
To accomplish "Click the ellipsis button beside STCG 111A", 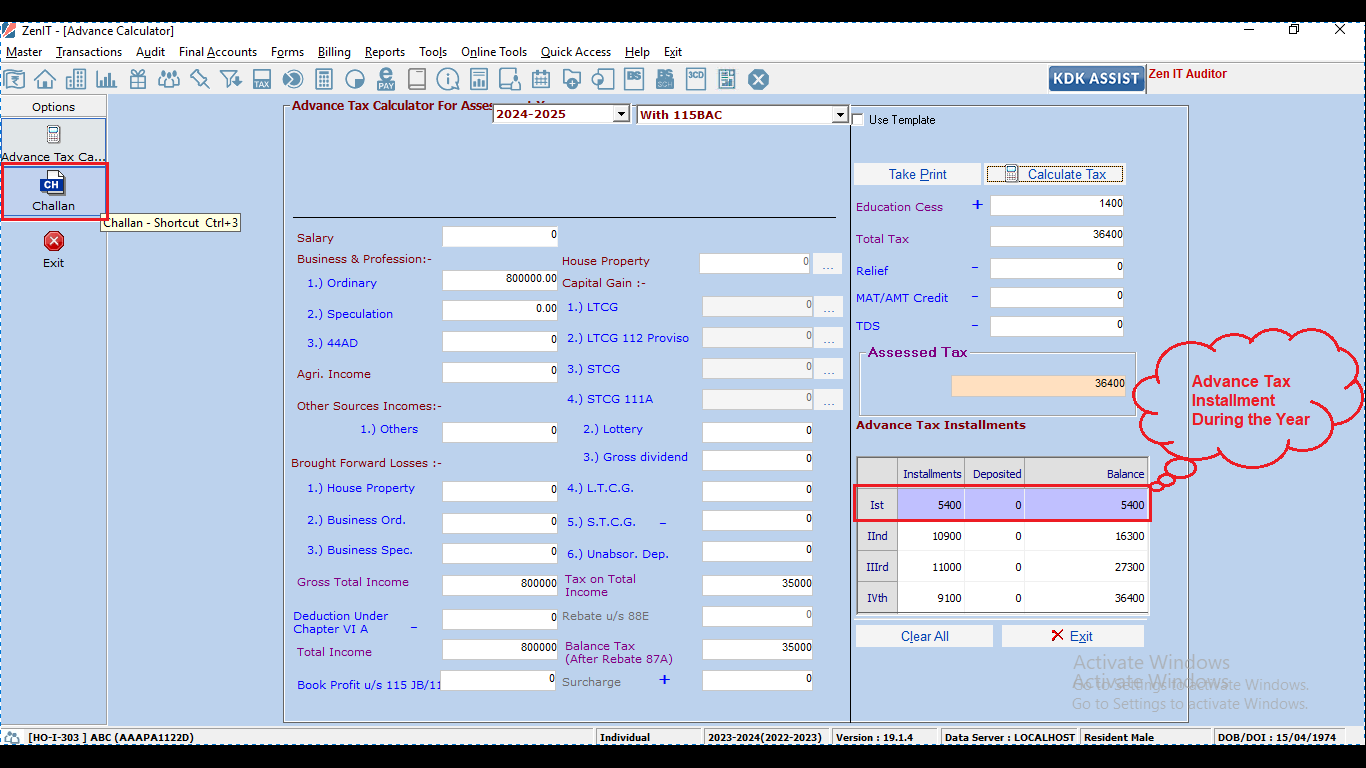I will click(x=828, y=400).
